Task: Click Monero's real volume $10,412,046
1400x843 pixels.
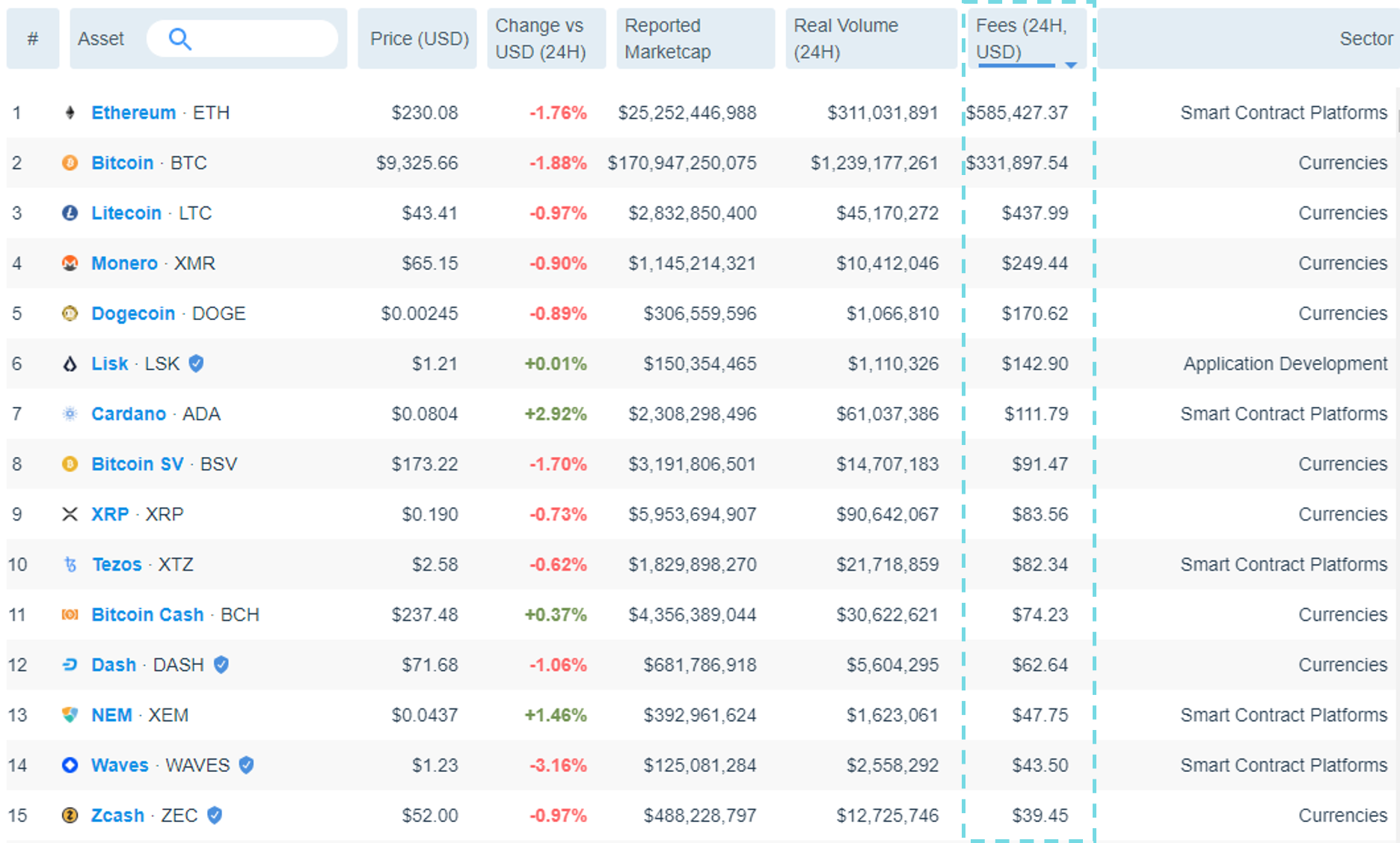Action: [888, 263]
